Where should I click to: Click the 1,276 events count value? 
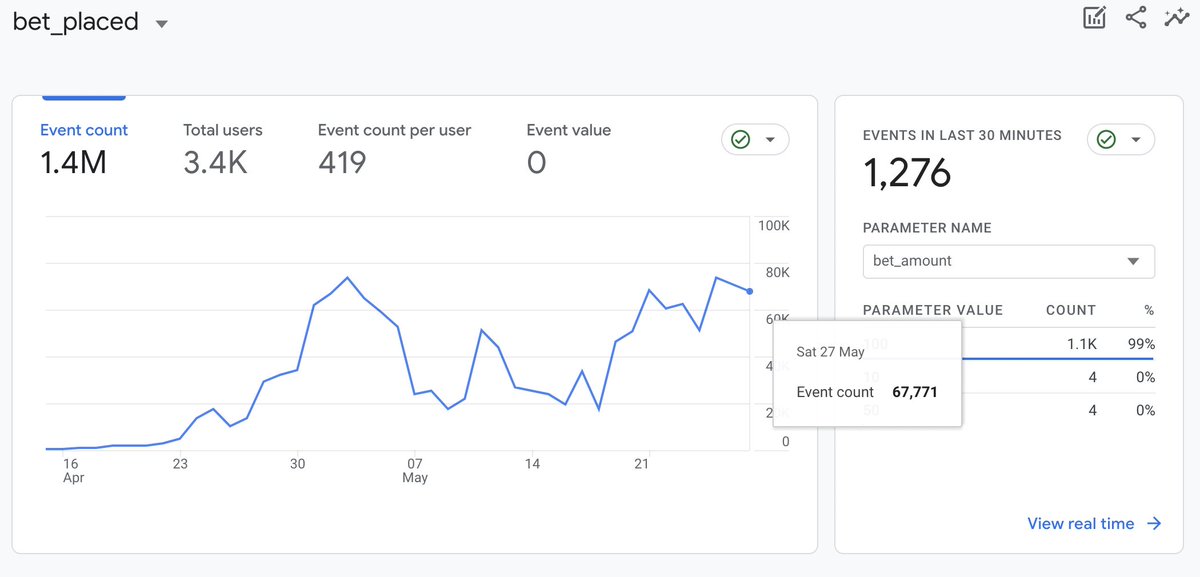tap(907, 173)
